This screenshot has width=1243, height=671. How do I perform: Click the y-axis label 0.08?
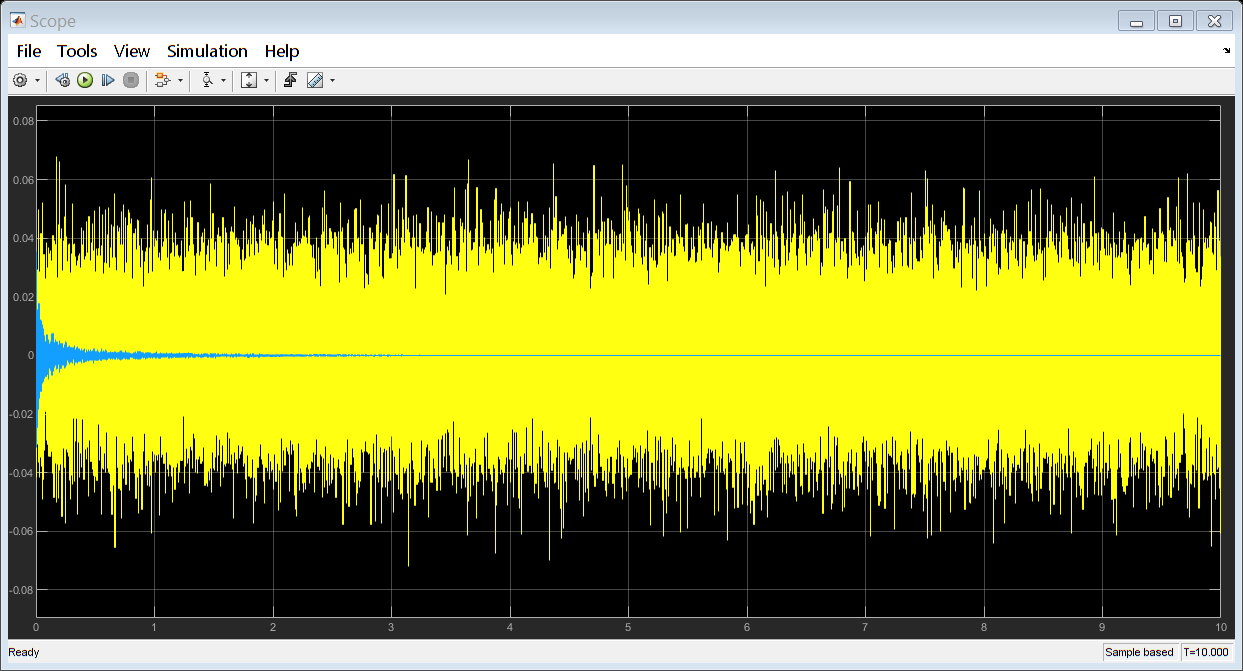23,121
